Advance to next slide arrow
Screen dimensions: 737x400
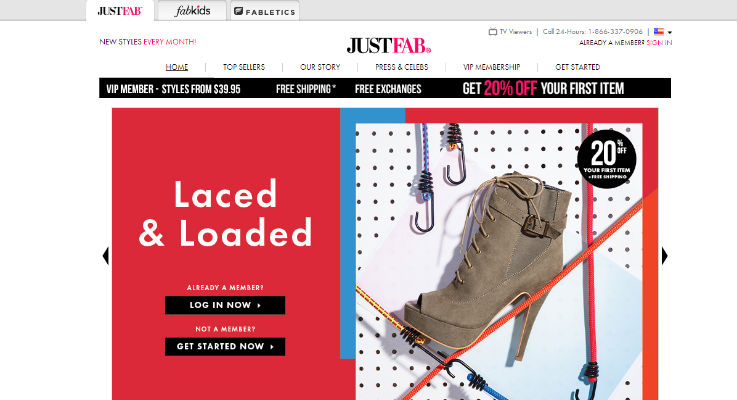(x=665, y=256)
